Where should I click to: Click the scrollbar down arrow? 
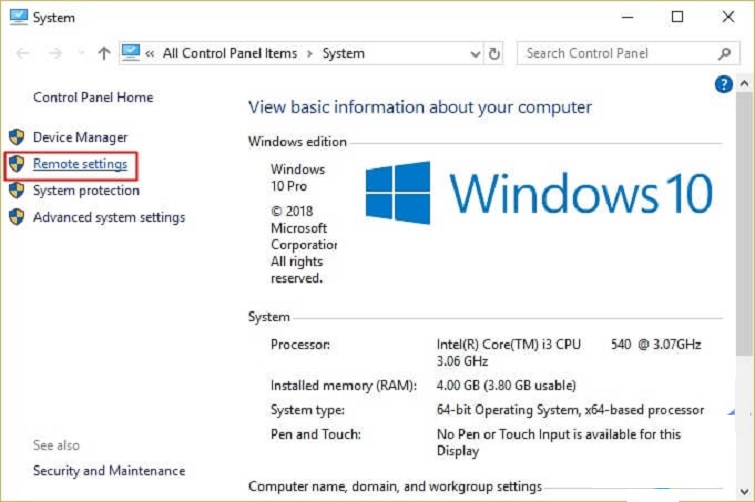pyautogui.click(x=744, y=492)
